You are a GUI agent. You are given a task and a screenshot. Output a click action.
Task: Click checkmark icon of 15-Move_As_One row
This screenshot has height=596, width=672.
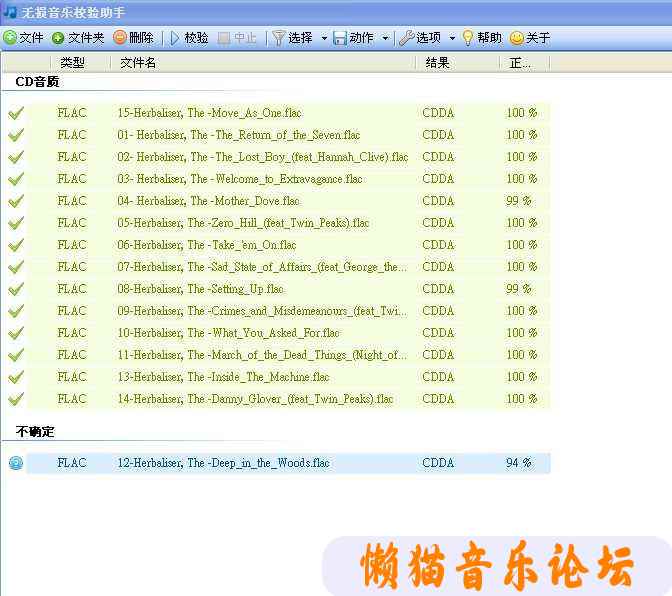(16, 113)
